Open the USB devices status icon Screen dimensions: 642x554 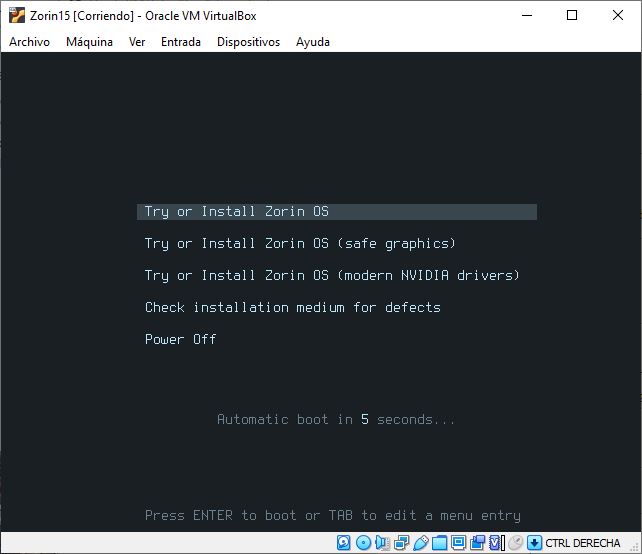(421, 543)
